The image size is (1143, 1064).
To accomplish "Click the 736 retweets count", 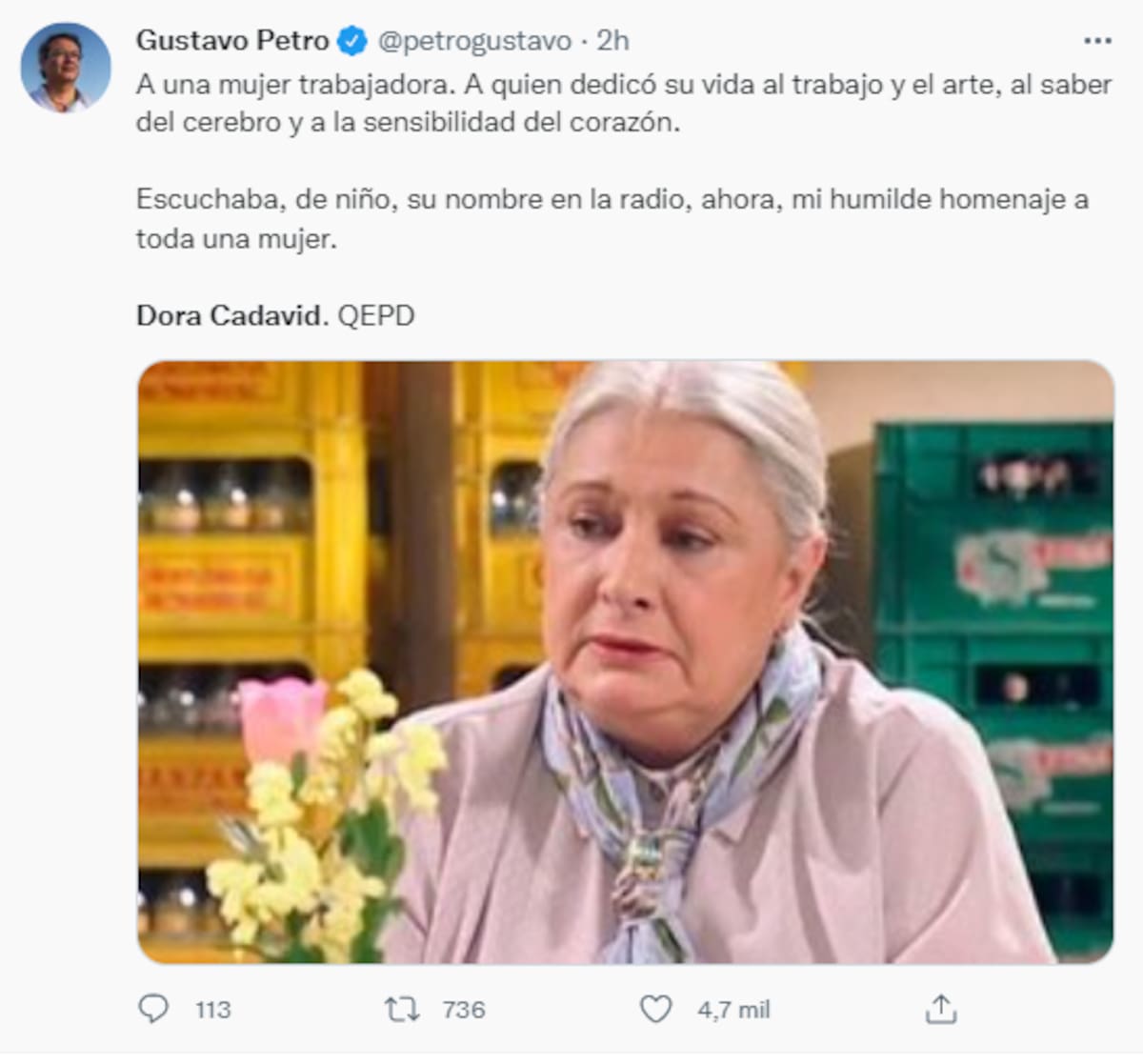I will (x=464, y=1010).
